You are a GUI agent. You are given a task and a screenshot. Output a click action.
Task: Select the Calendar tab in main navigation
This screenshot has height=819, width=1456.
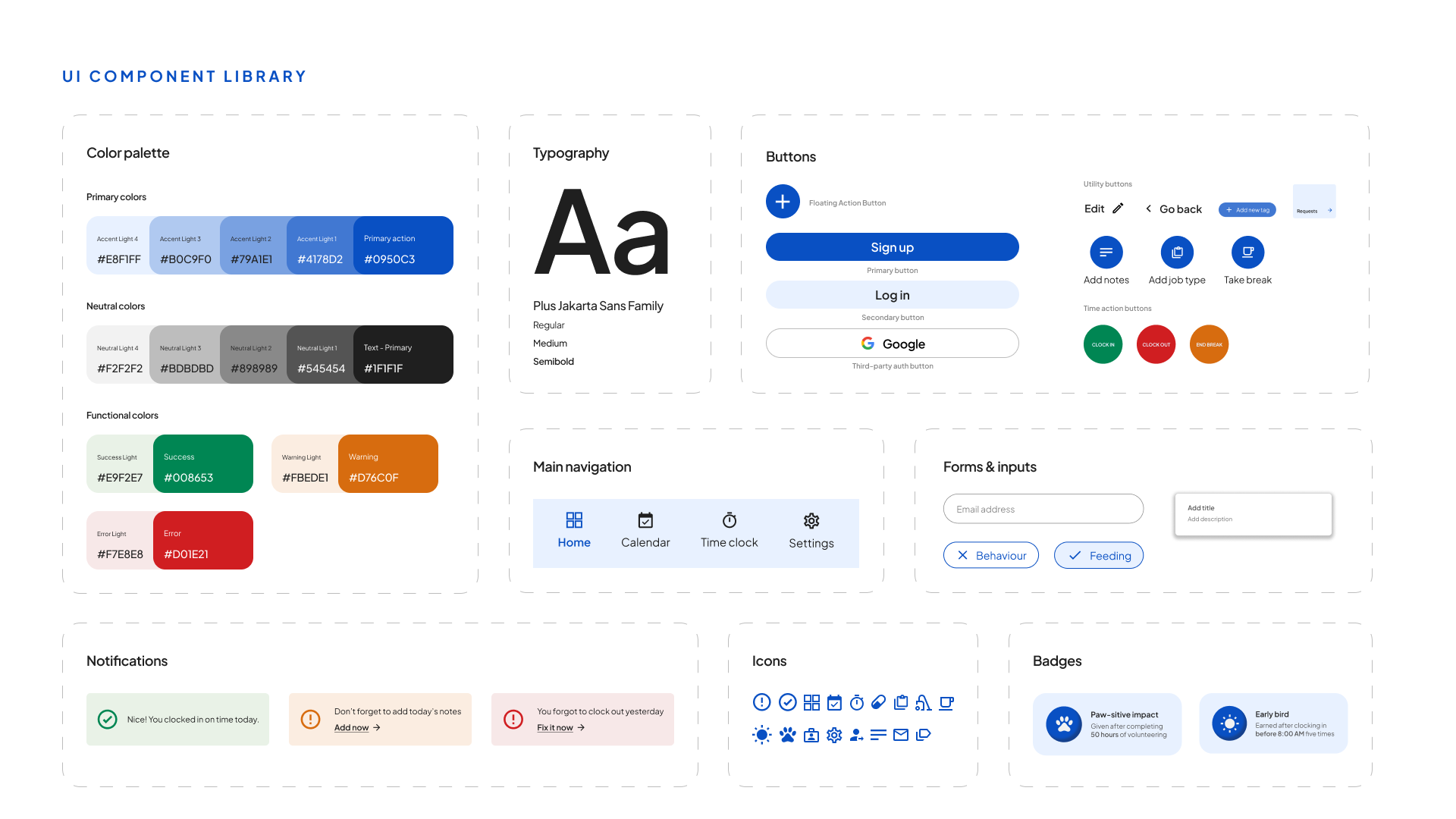point(645,531)
